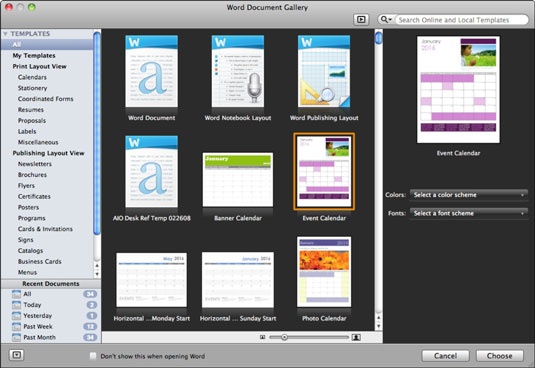Click the Yesterday count badge

[x=91, y=316]
